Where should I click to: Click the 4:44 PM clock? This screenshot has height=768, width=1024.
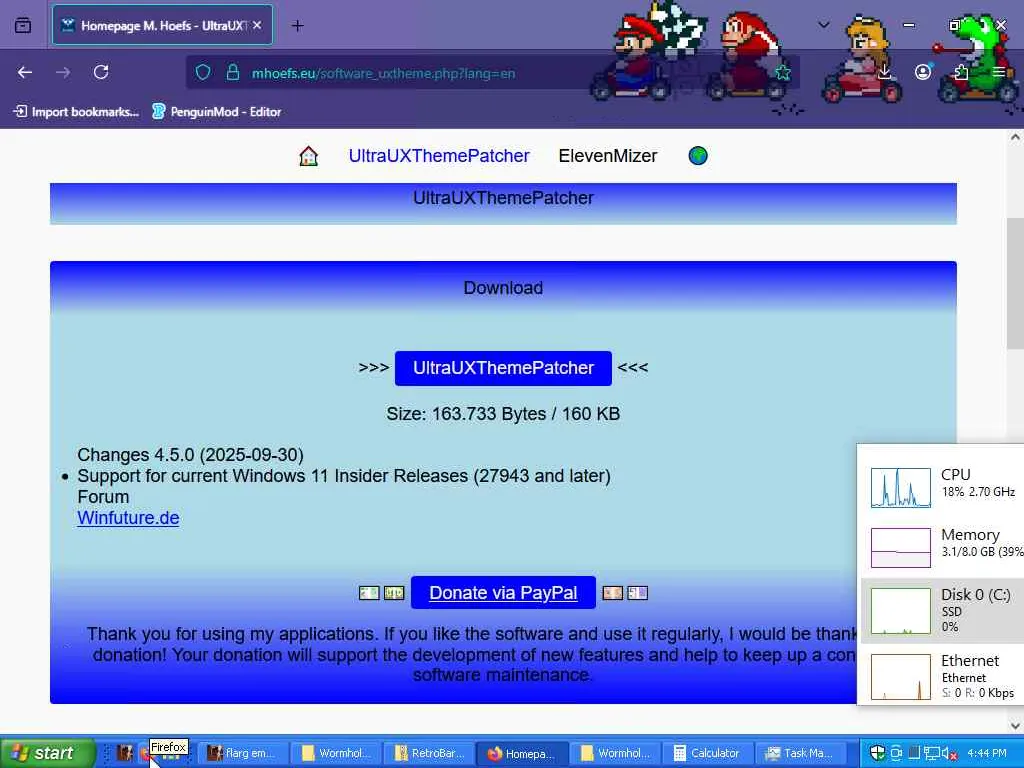coord(987,753)
